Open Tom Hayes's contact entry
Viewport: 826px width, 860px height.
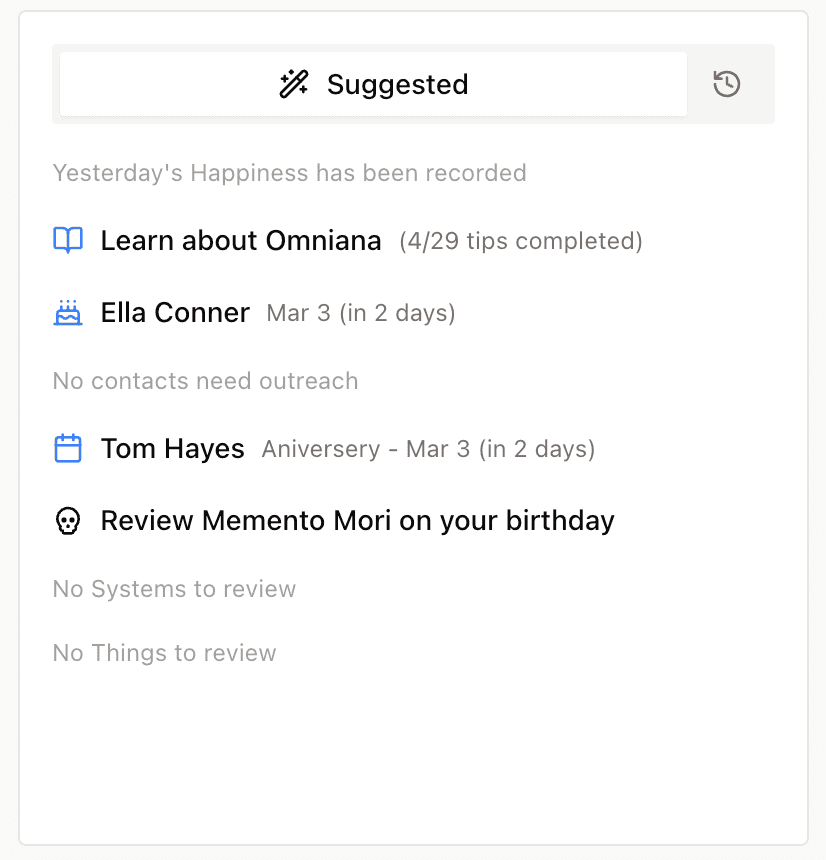click(x=172, y=448)
